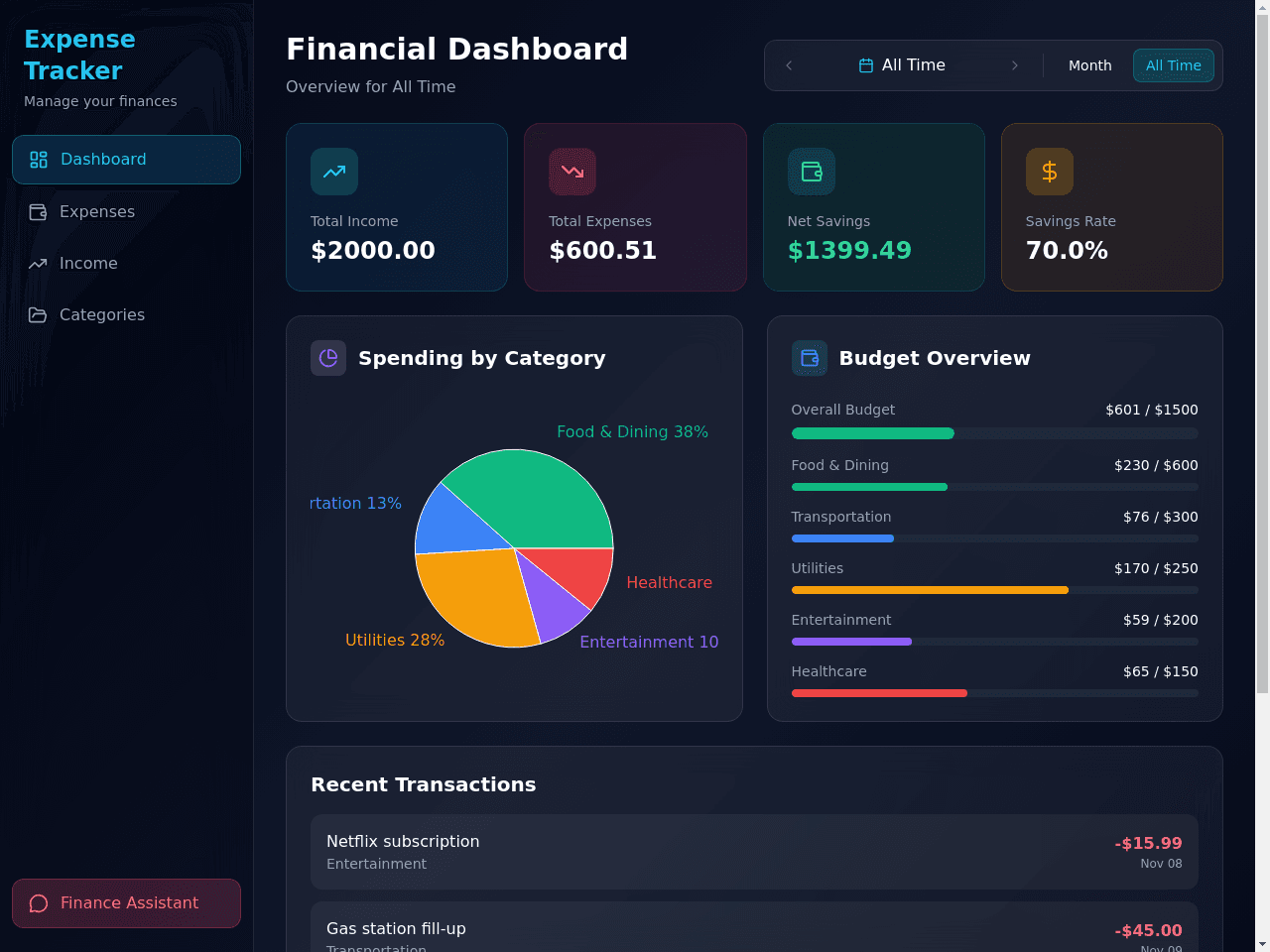Go to previous period with left chevron

[x=789, y=65]
